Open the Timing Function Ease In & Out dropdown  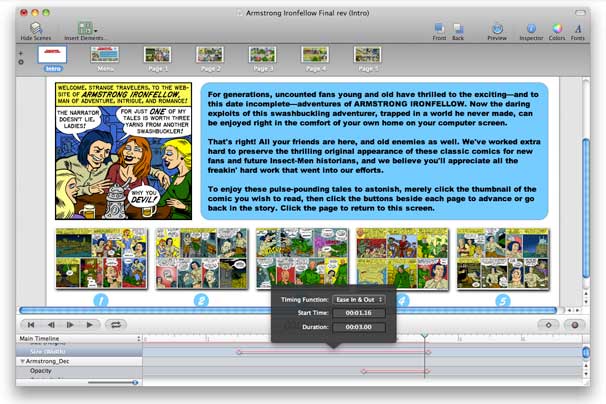tap(359, 300)
